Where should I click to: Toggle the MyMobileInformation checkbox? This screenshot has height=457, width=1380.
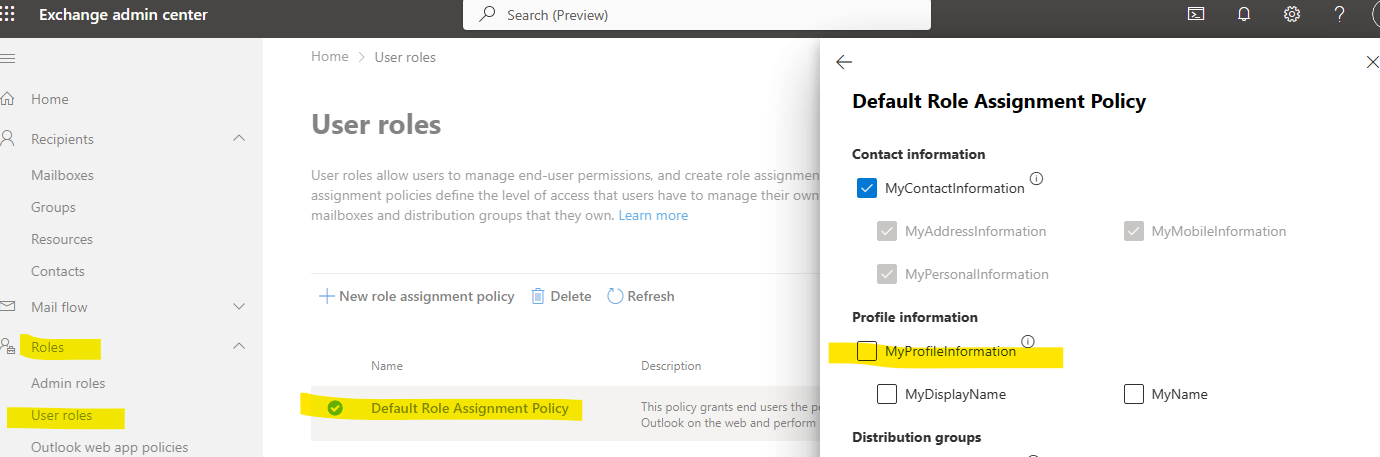(1133, 231)
